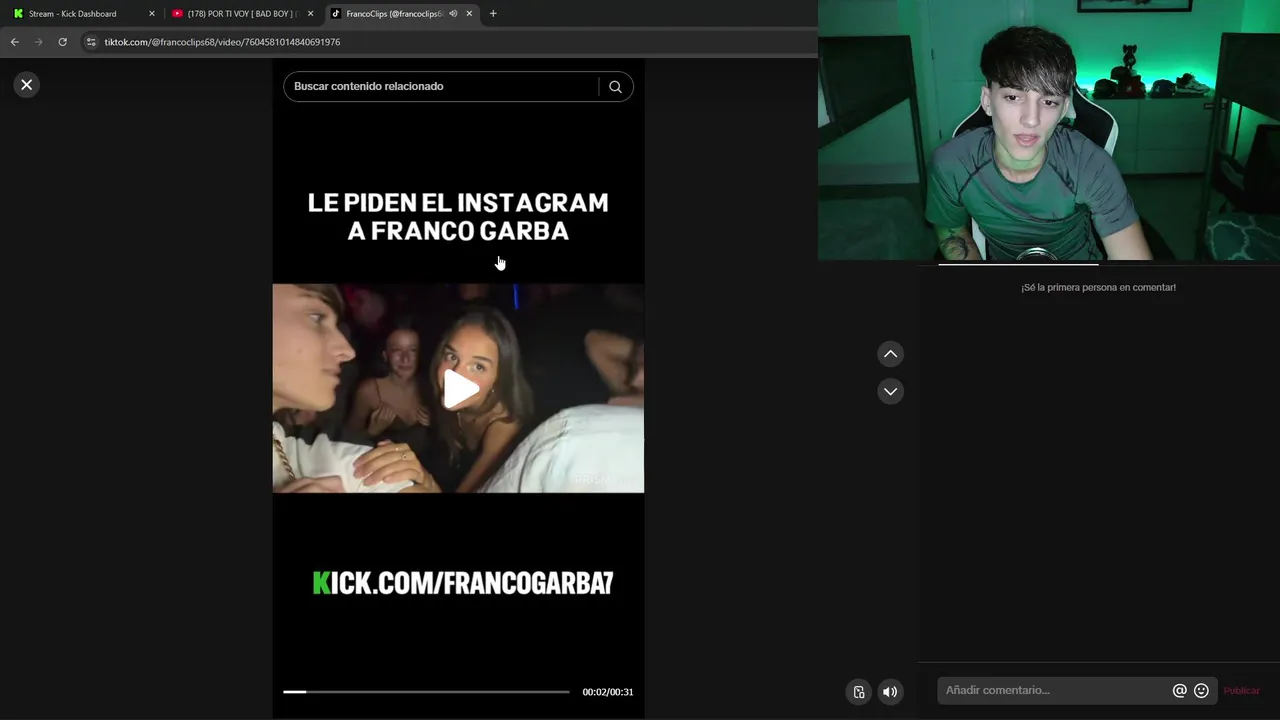Close the Kick Dashboard tab
1280x720 pixels.
click(152, 14)
